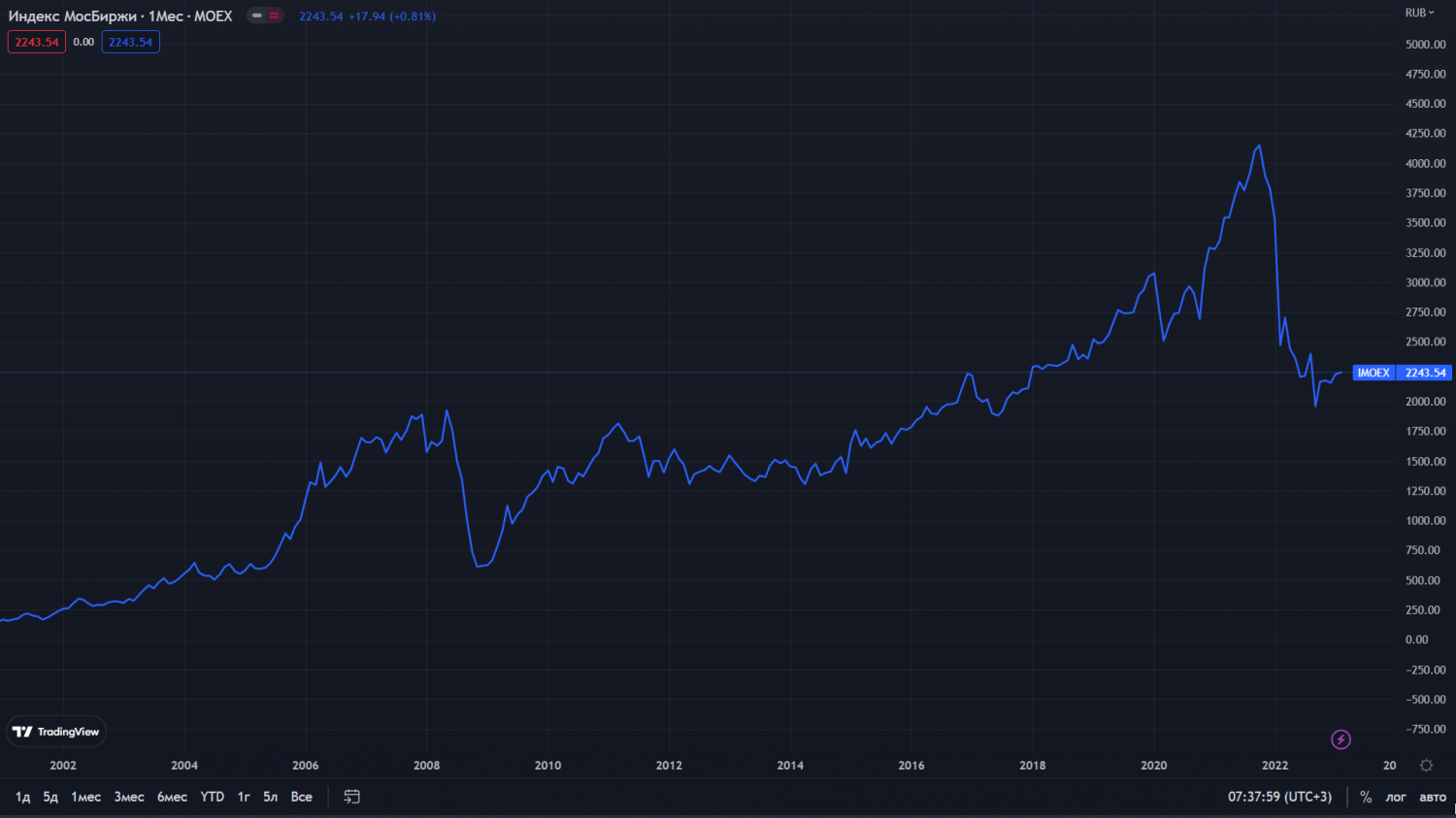This screenshot has height=818, width=1456.
Task: Toggle logarithmic scale (лог)
Action: point(1396,797)
